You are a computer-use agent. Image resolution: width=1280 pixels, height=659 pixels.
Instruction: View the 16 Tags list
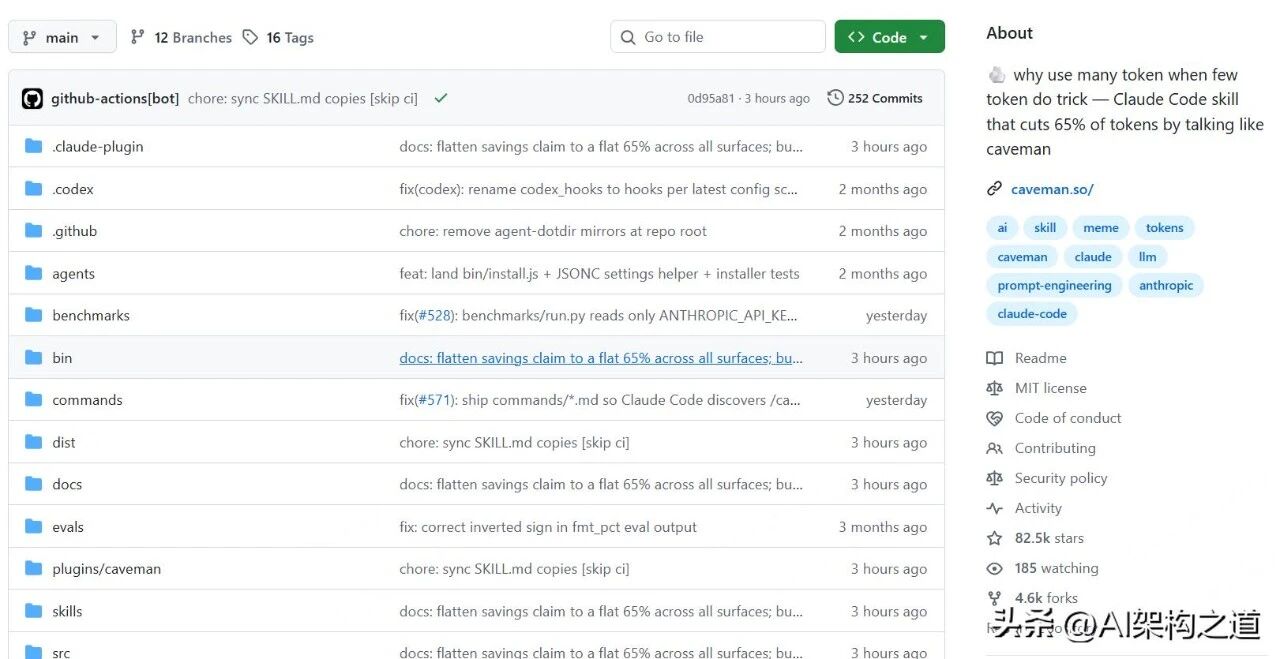click(x=279, y=37)
